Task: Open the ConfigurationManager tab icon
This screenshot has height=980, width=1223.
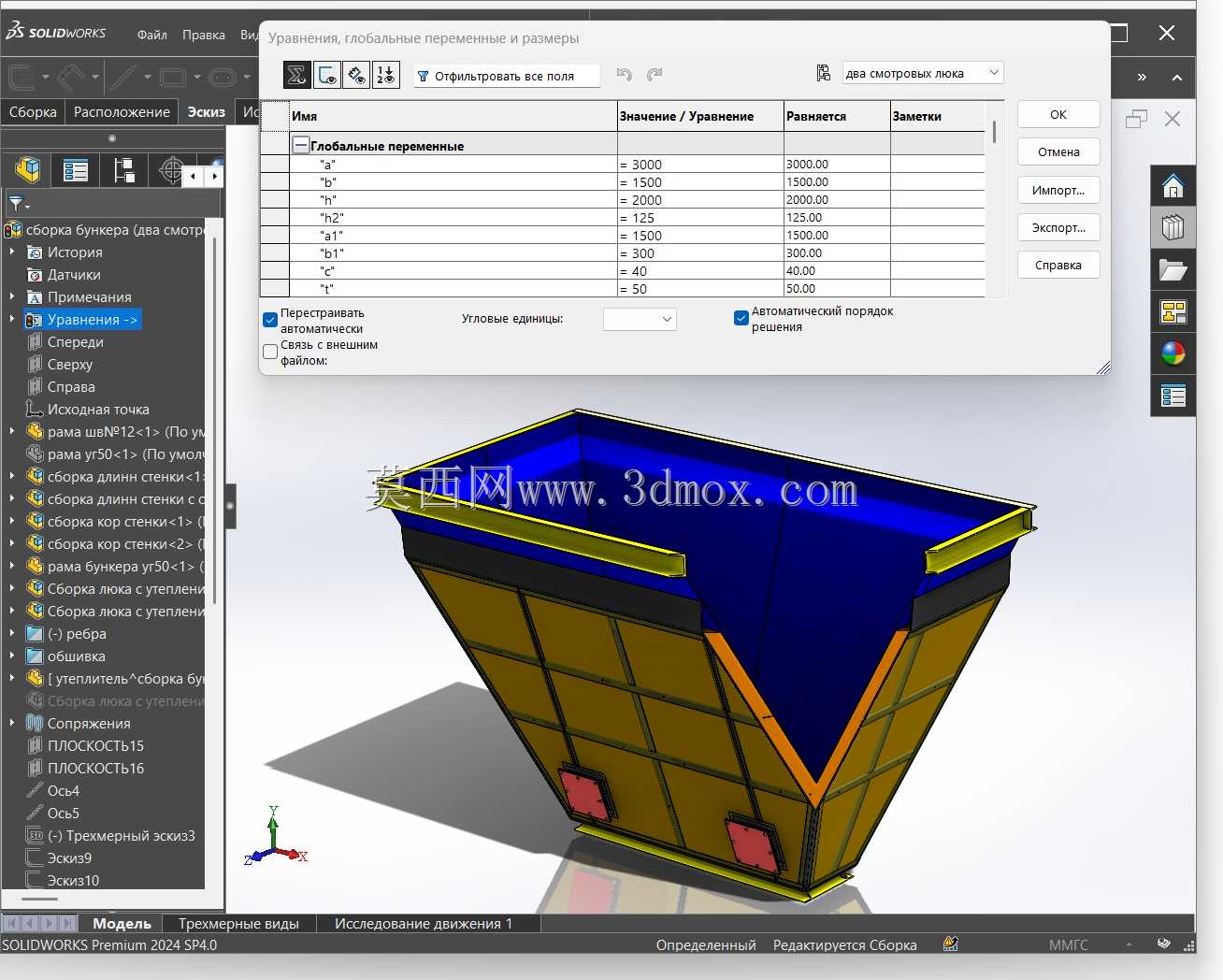Action: pos(123,170)
